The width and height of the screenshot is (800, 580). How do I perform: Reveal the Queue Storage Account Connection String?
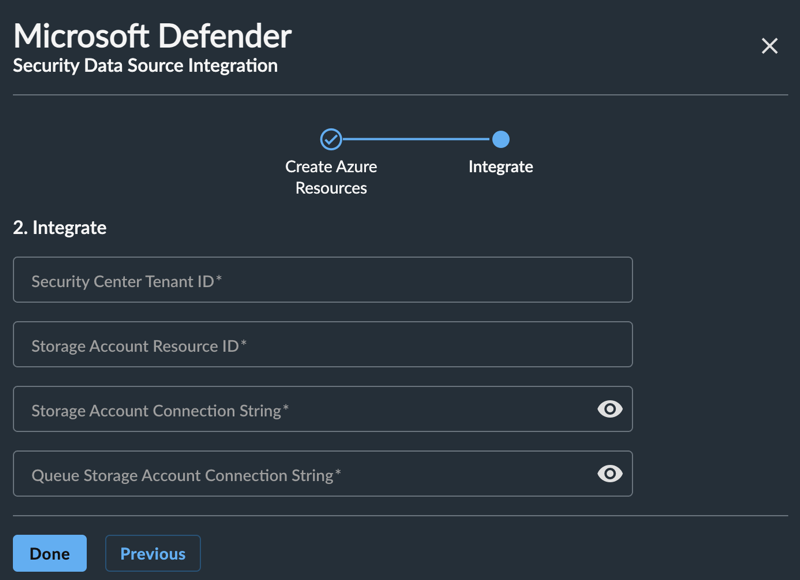click(x=610, y=474)
